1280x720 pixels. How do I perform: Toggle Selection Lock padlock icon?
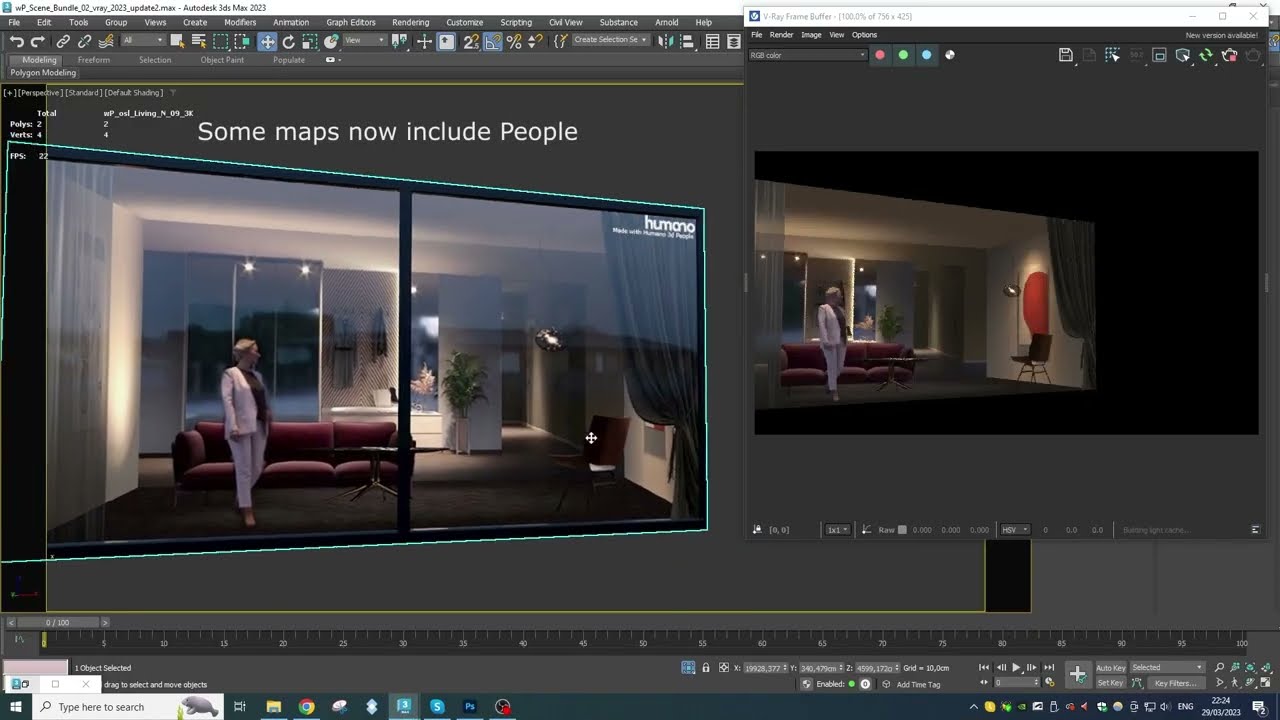[706, 668]
